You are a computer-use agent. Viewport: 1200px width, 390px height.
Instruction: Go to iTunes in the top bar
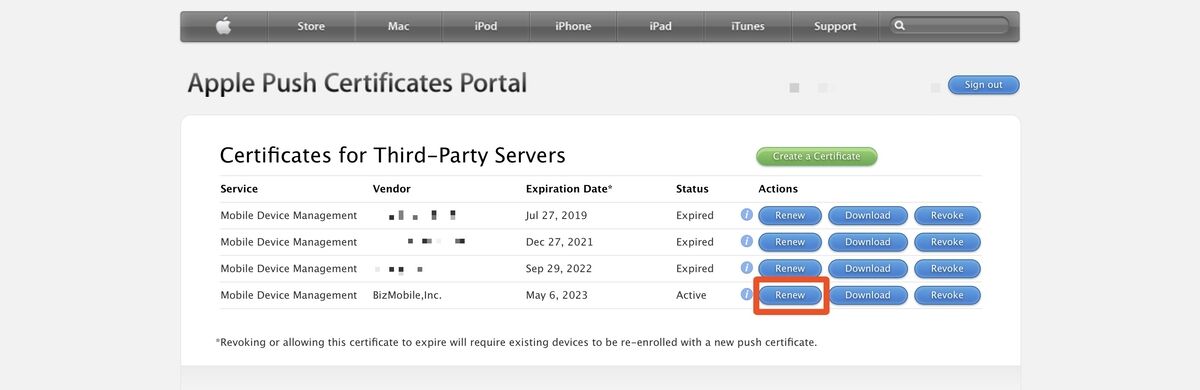747,26
